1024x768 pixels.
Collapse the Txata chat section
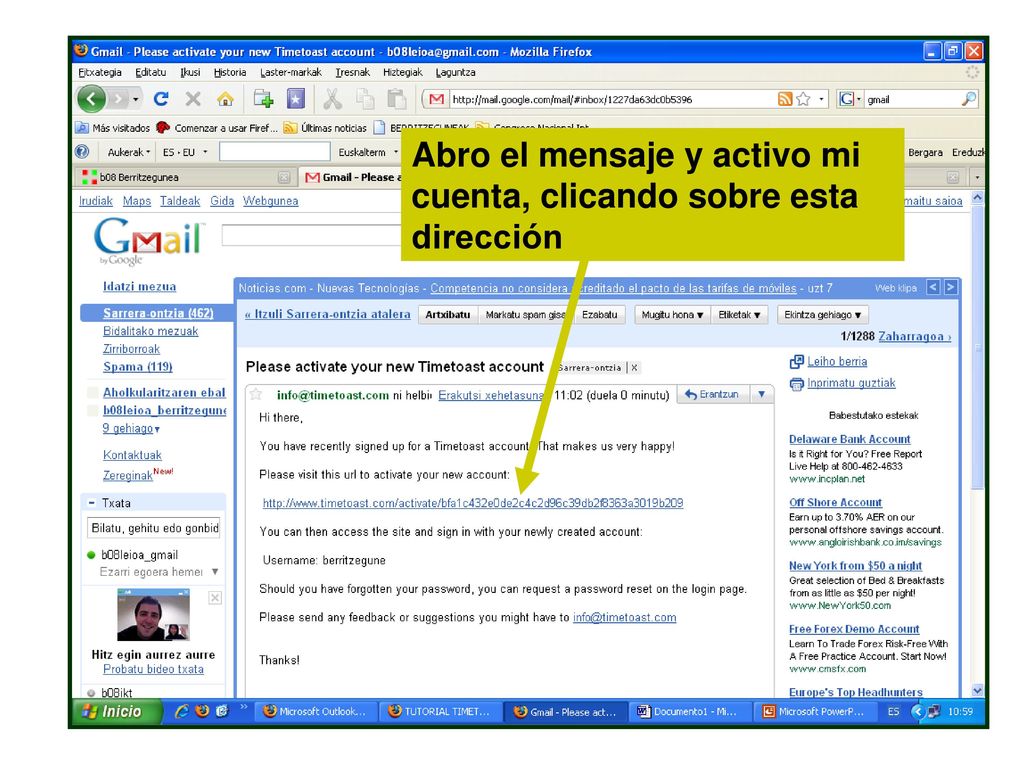click(91, 503)
